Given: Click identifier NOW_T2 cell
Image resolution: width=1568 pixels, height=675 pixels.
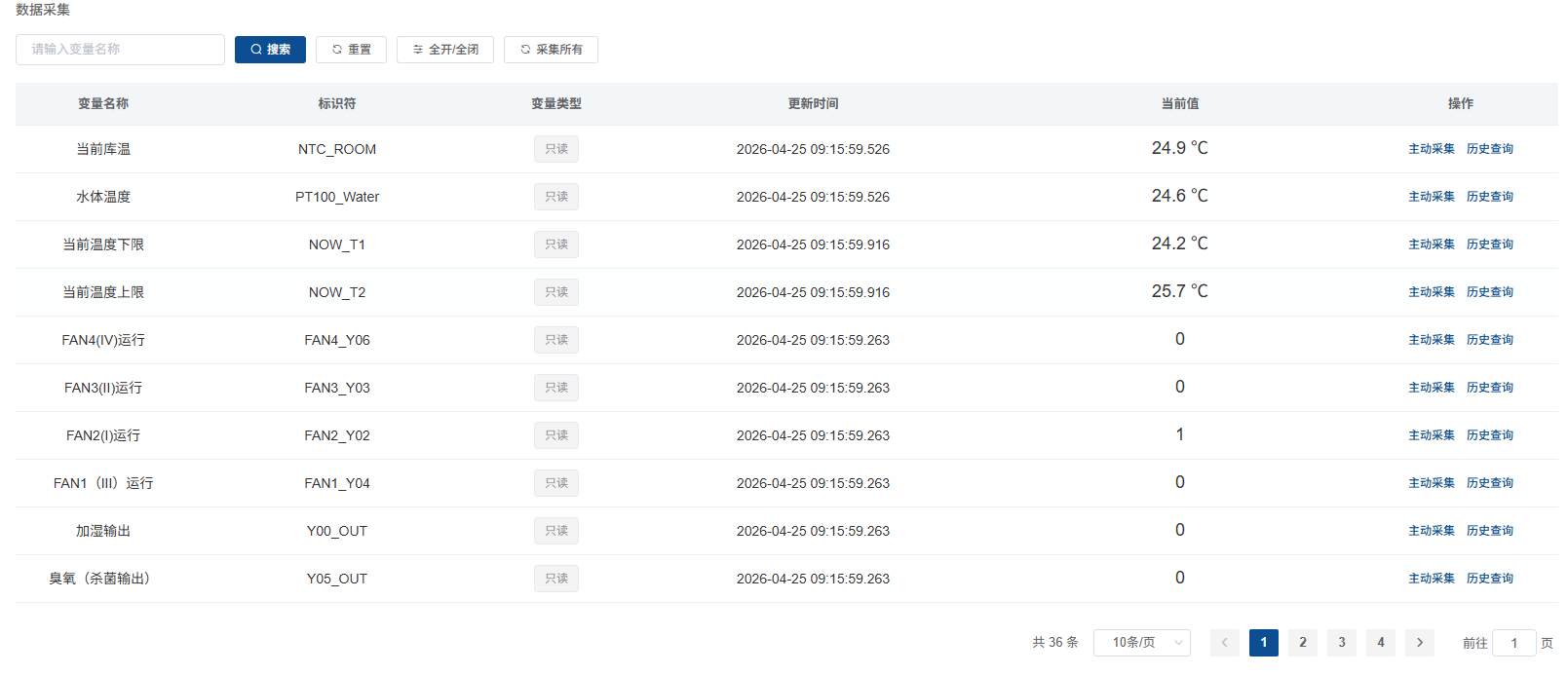Looking at the screenshot, I should [337, 292].
